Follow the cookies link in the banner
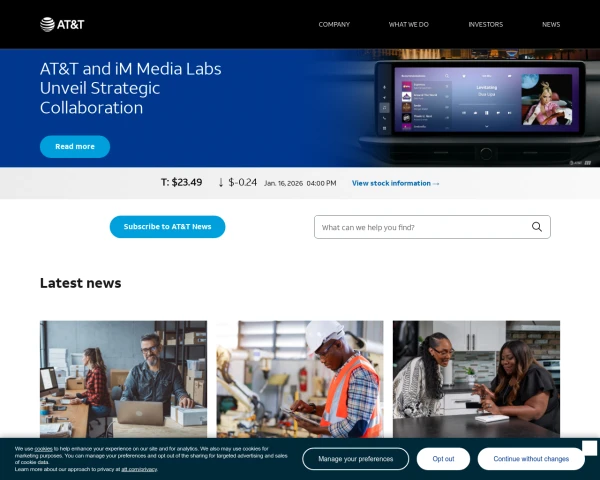 click(x=44, y=449)
